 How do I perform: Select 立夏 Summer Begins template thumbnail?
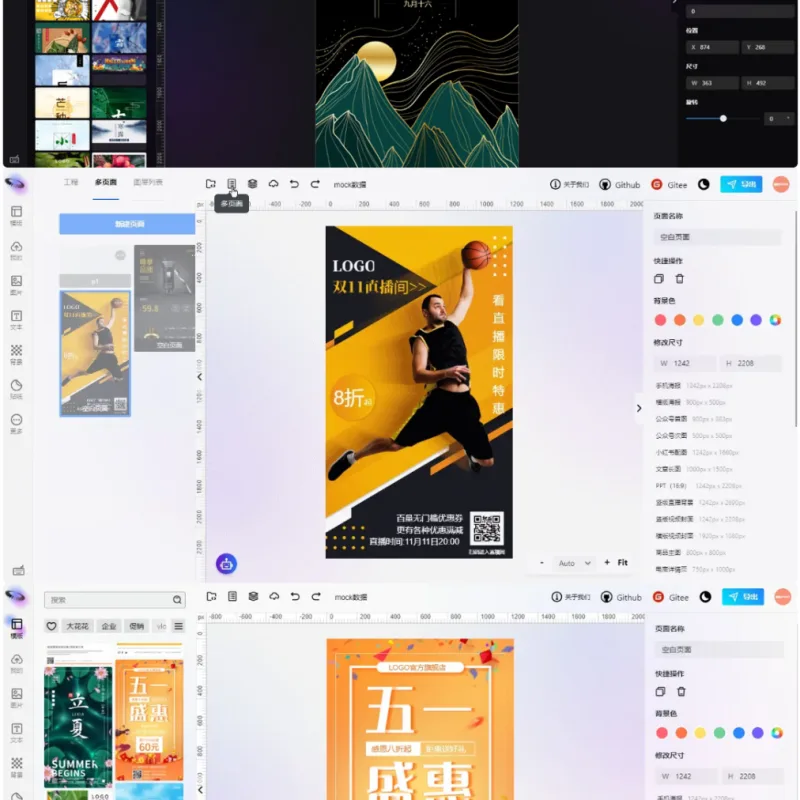tap(78, 727)
